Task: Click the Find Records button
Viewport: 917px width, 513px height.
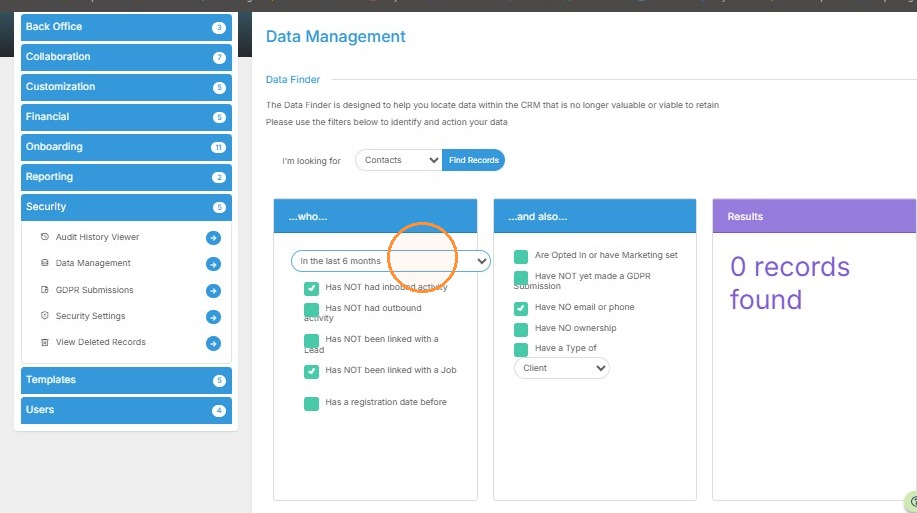Action: click(473, 160)
